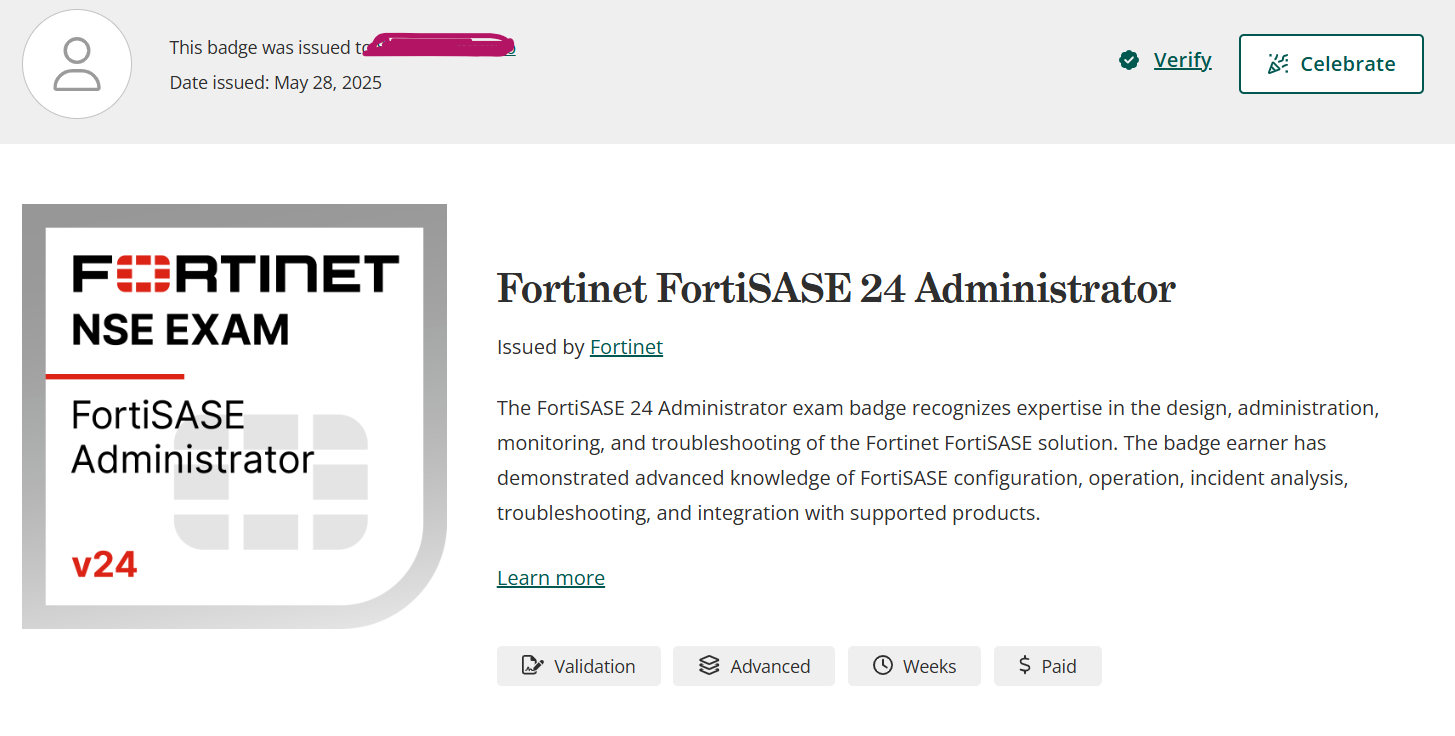The width and height of the screenshot is (1455, 736).
Task: Follow the Fortinet issuer link
Action: [x=626, y=347]
